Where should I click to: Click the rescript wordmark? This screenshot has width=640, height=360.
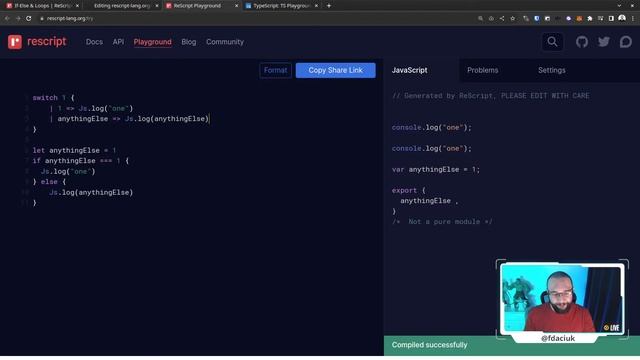coord(47,42)
